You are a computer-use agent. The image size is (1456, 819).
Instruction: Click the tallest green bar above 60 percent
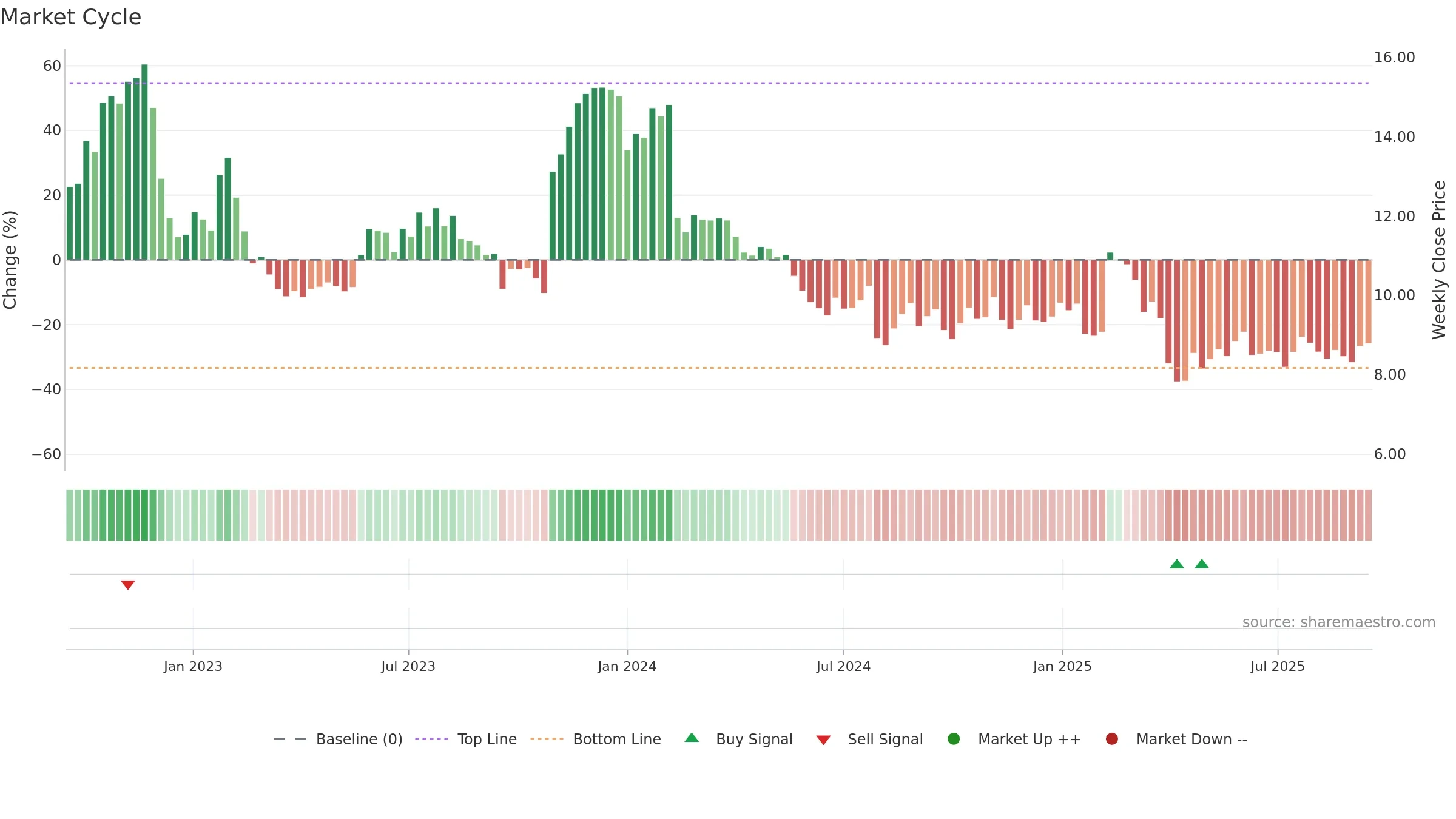click(x=144, y=162)
